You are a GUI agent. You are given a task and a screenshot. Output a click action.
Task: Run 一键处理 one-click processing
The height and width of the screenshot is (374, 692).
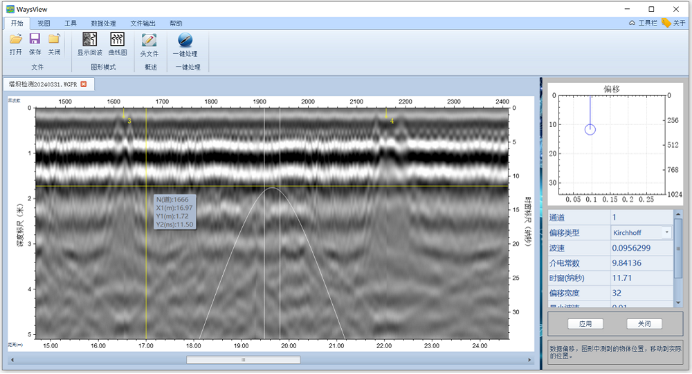coord(185,45)
